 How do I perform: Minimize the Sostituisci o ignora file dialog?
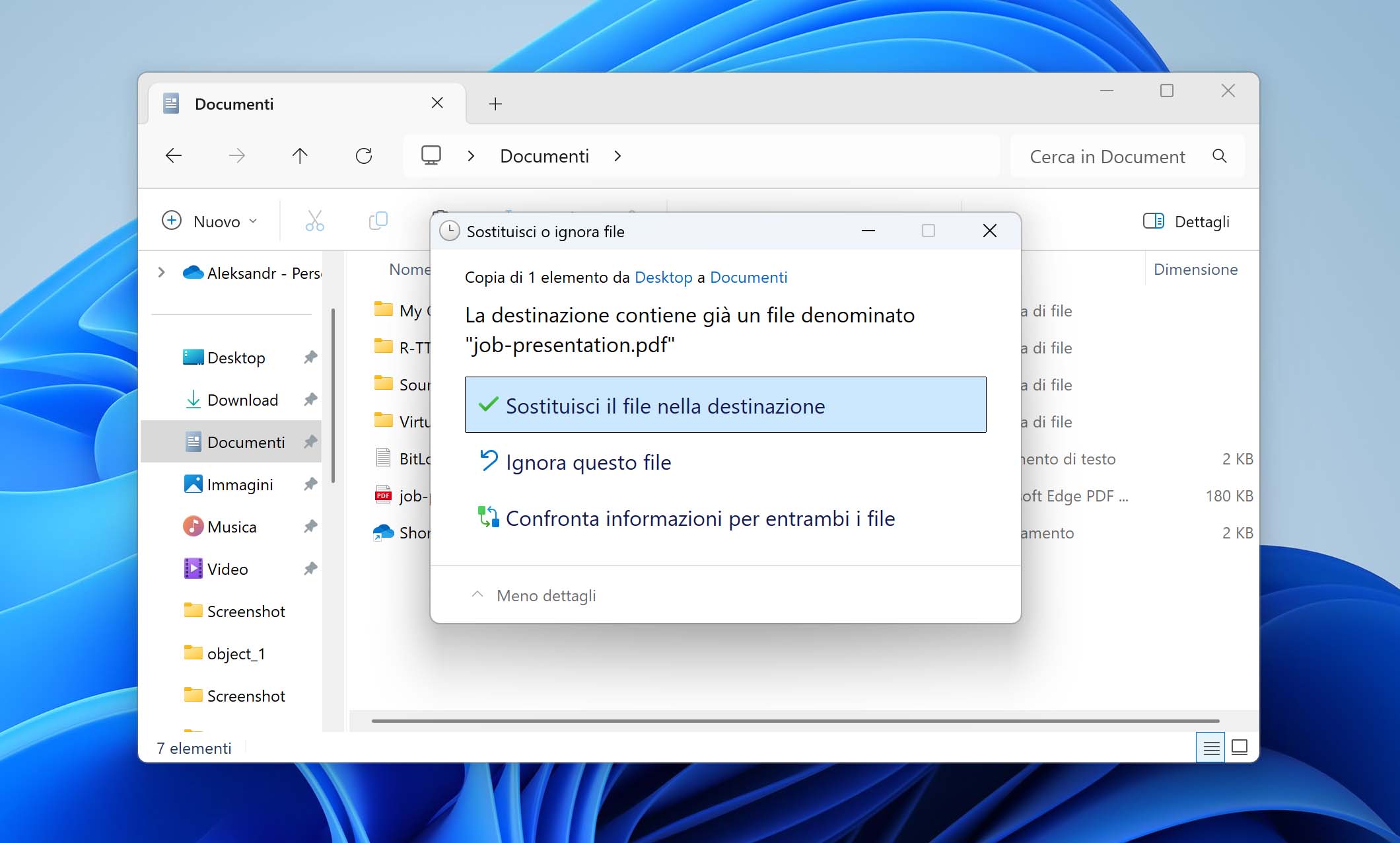pyautogui.click(x=868, y=231)
